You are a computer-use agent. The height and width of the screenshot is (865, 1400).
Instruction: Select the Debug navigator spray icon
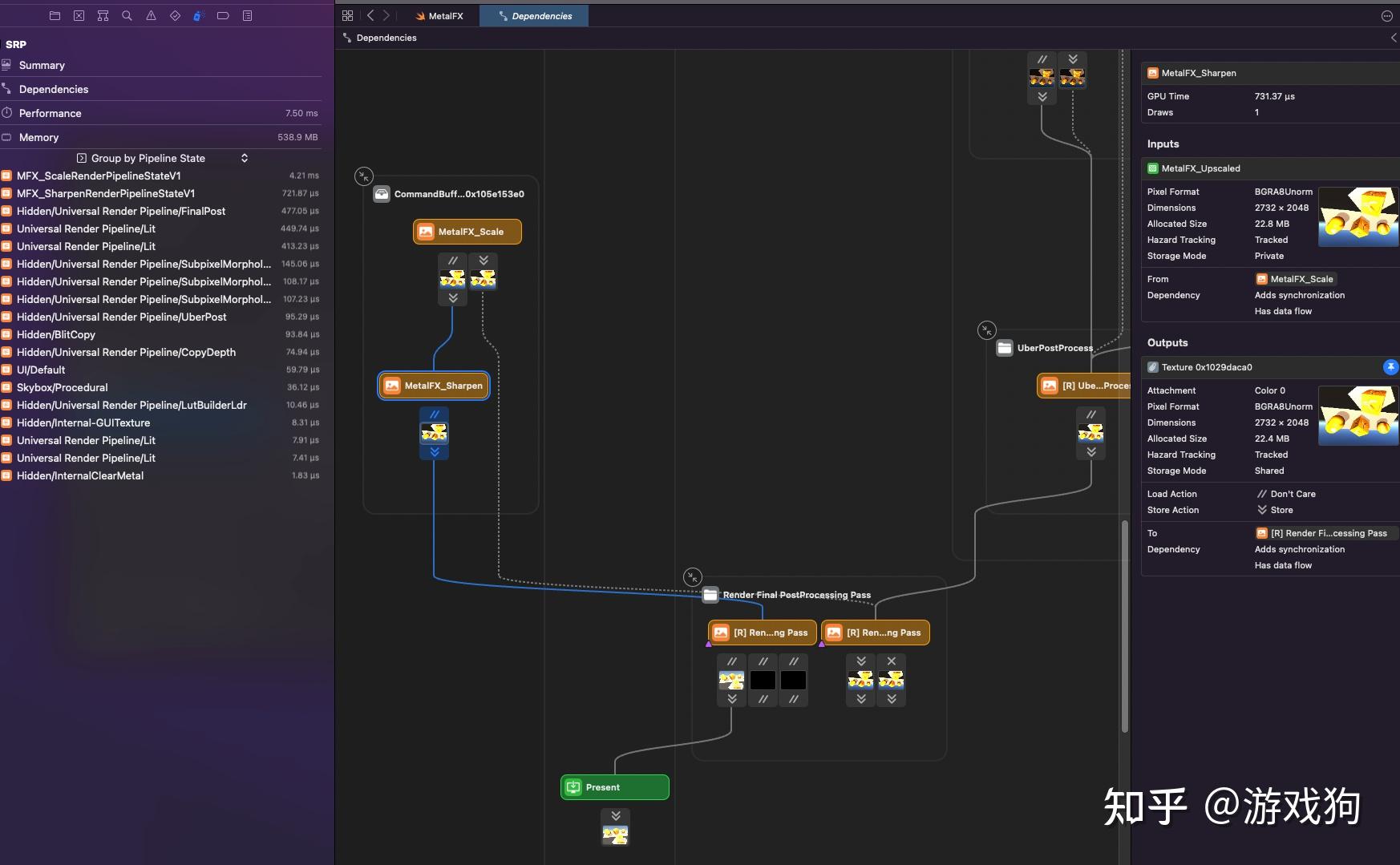click(199, 15)
